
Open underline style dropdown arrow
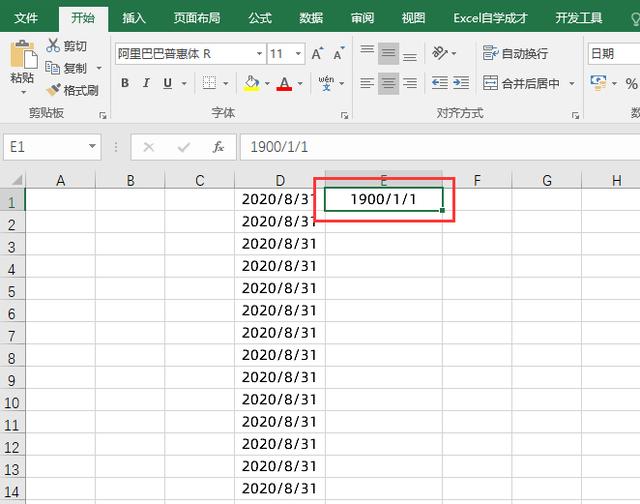(x=184, y=83)
